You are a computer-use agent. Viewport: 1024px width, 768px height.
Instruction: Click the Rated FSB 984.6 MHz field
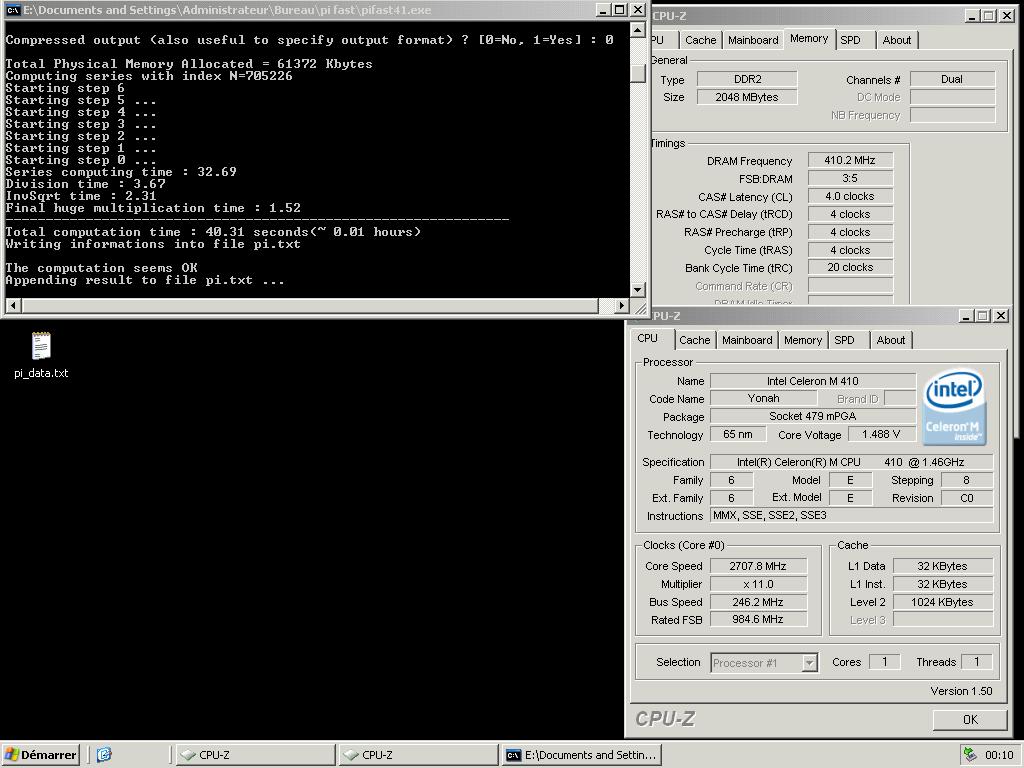[x=758, y=620]
